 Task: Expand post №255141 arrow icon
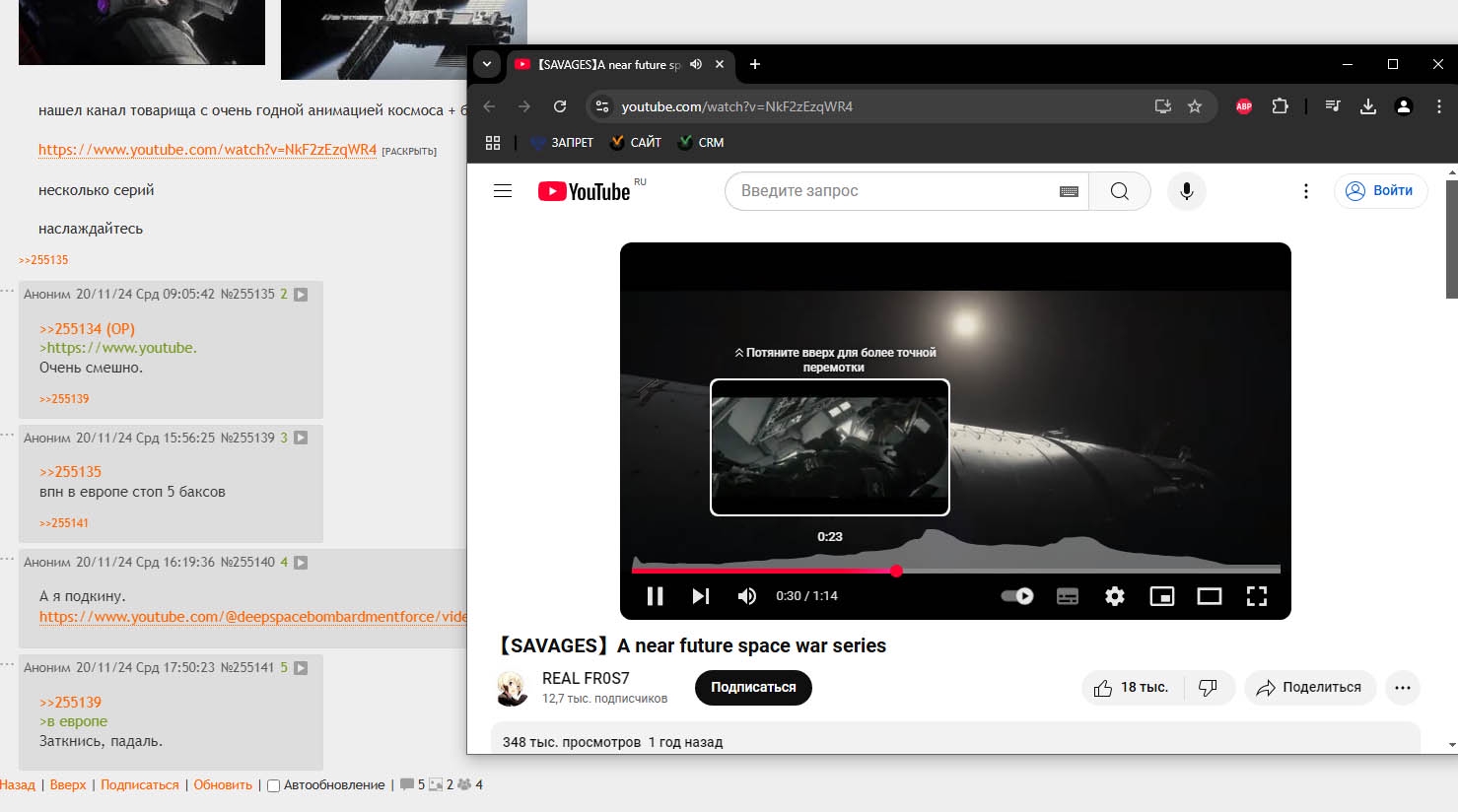tap(301, 668)
